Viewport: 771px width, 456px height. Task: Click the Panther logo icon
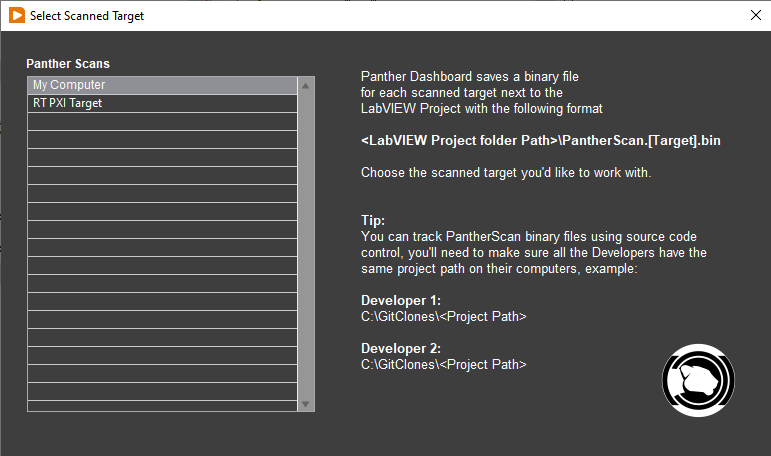click(x=698, y=380)
